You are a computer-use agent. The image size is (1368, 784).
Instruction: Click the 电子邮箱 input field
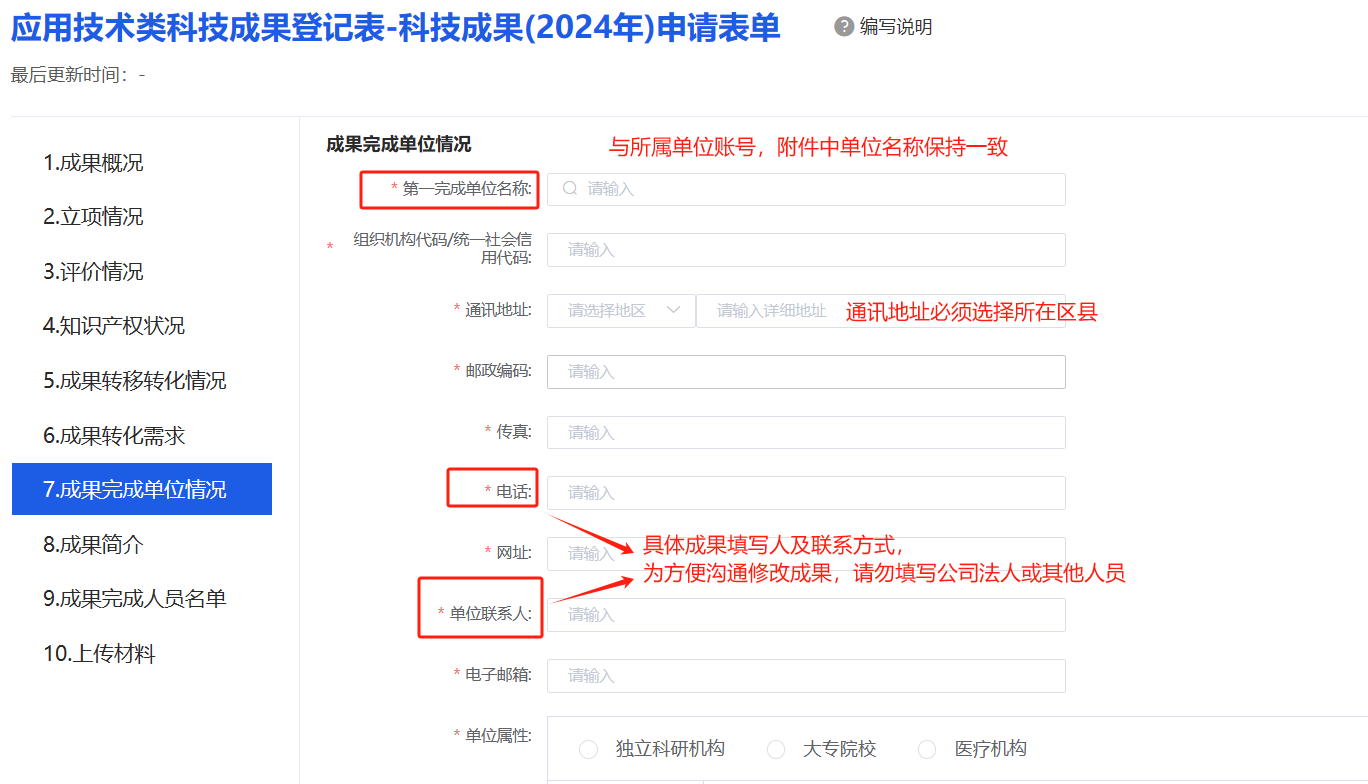[806, 676]
